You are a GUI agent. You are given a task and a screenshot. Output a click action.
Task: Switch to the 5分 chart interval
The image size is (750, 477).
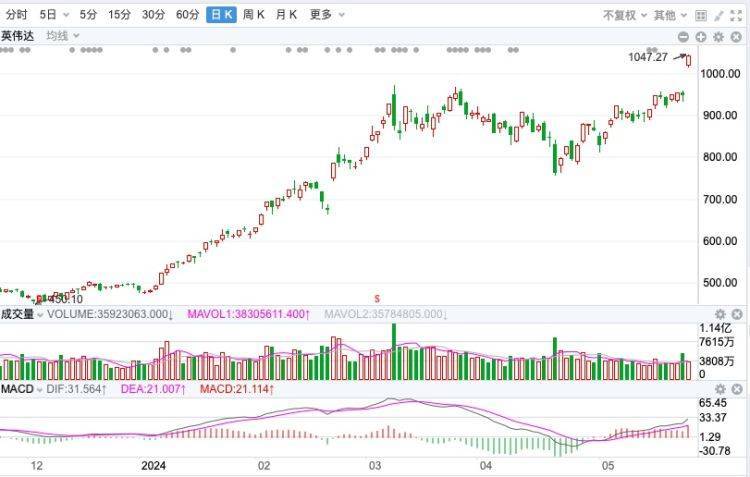[88, 15]
